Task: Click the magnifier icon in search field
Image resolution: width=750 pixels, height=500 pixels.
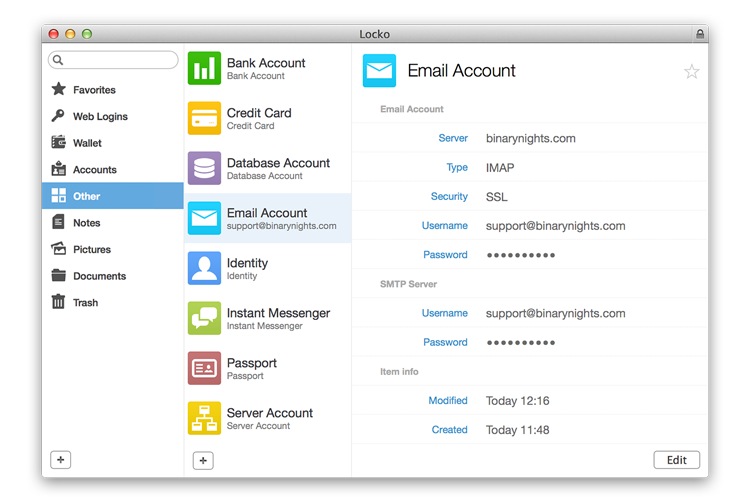Action: click(x=58, y=60)
